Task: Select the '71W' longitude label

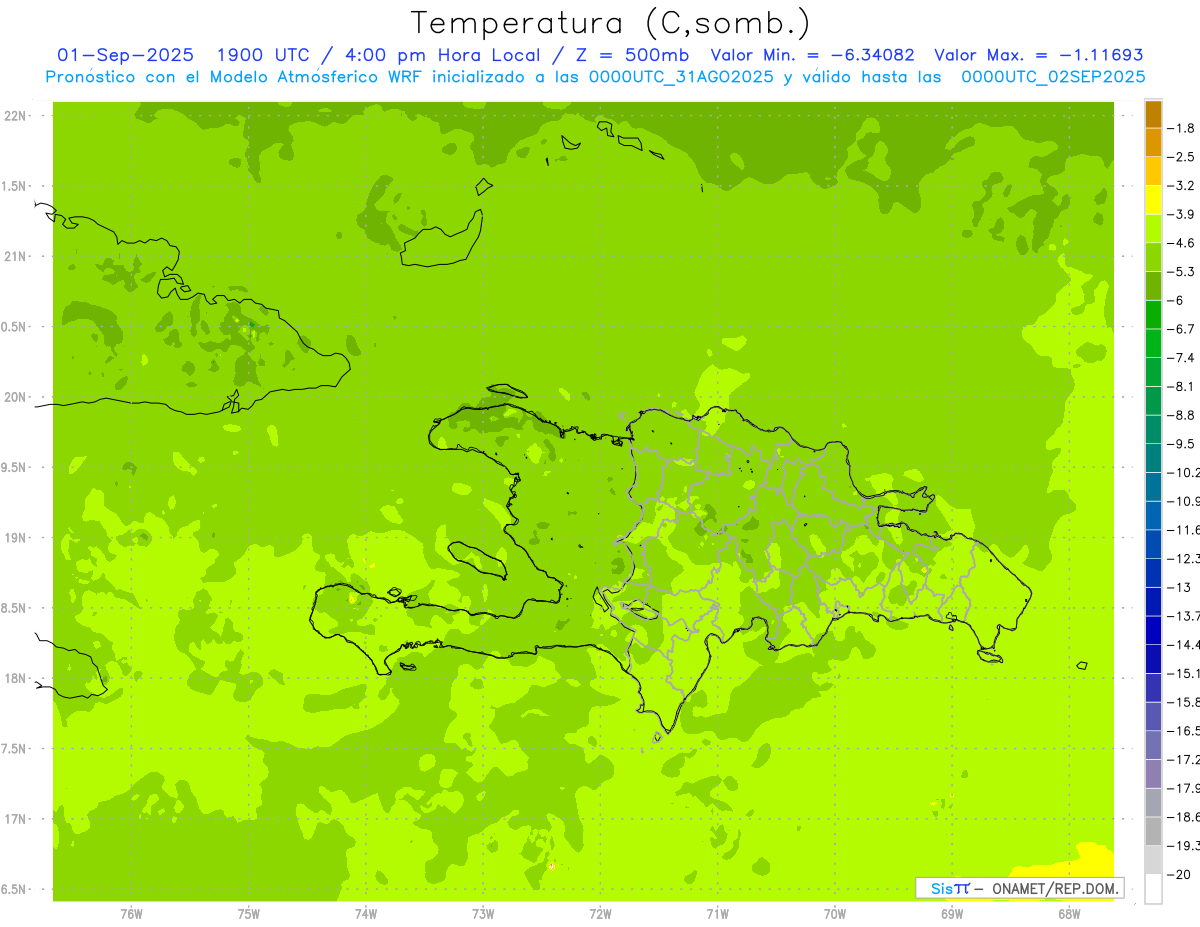Action: click(x=717, y=914)
